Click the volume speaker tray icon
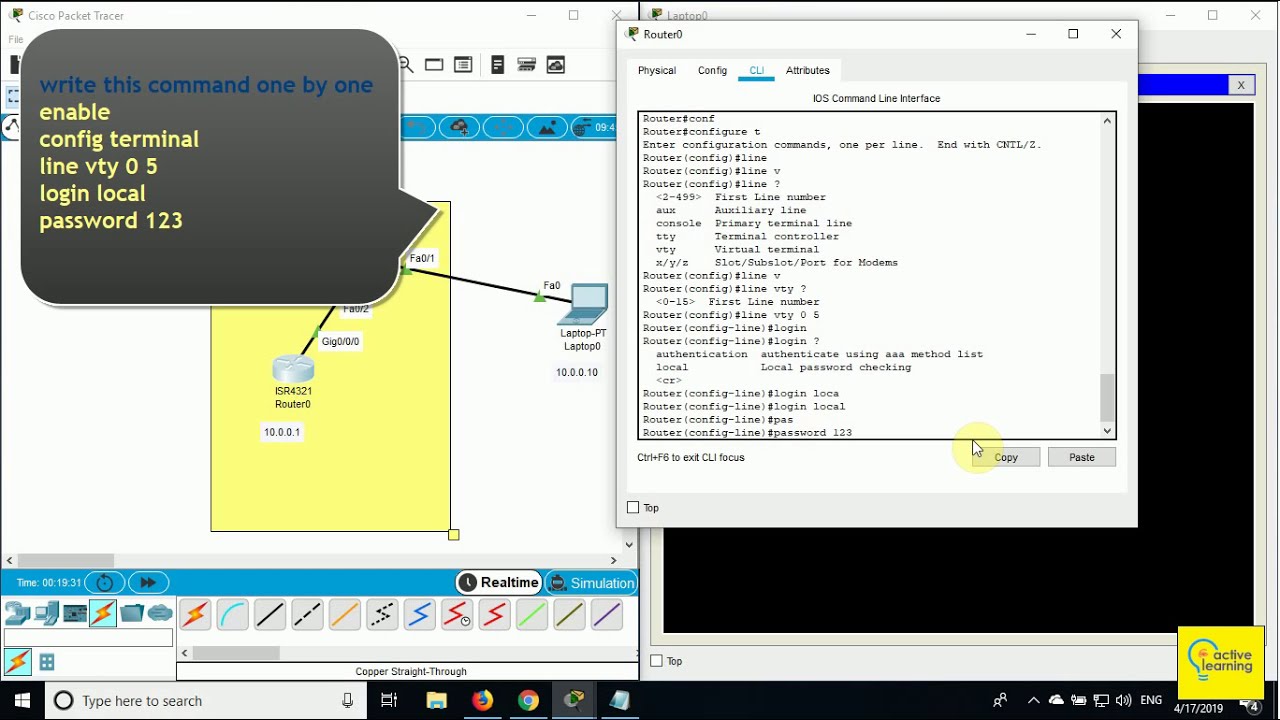The image size is (1280, 720). click(1123, 701)
